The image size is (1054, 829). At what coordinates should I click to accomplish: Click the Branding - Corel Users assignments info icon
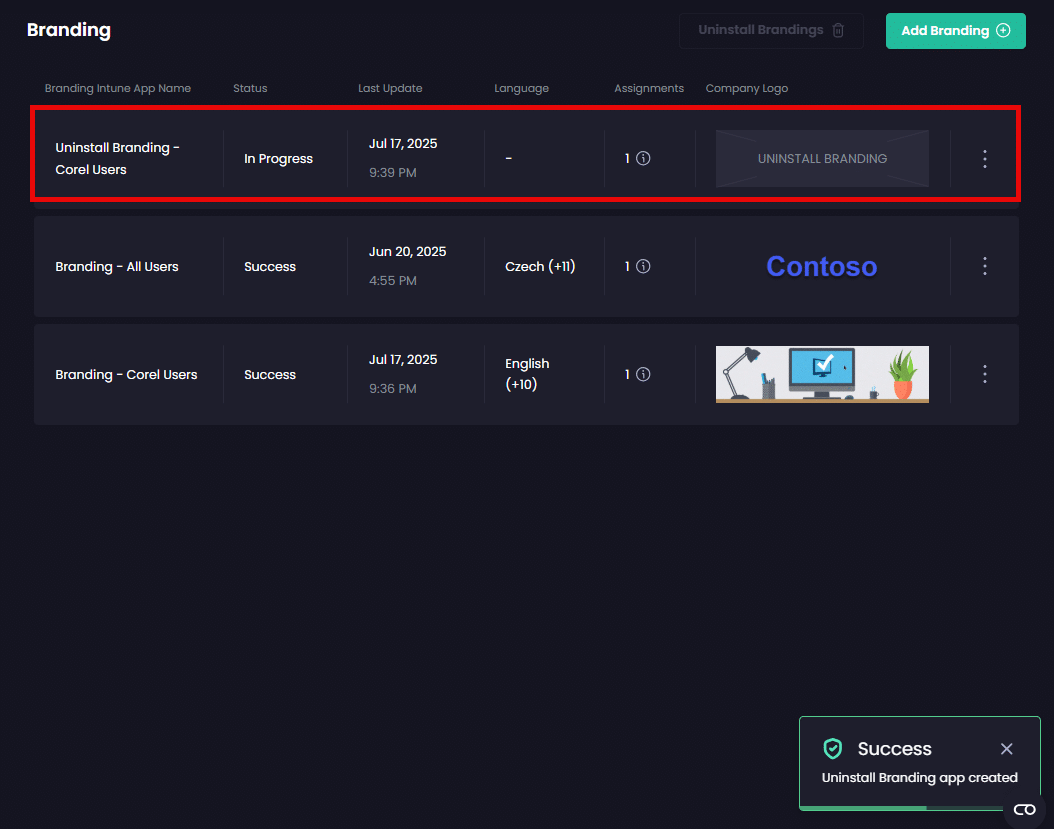coord(643,374)
